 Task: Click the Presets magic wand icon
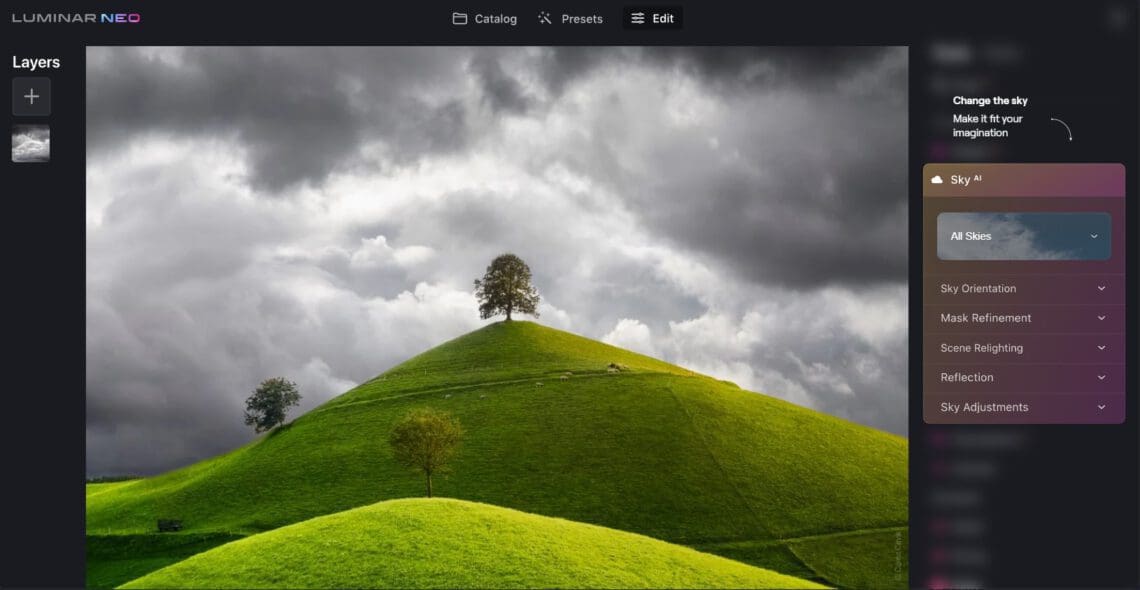click(545, 19)
